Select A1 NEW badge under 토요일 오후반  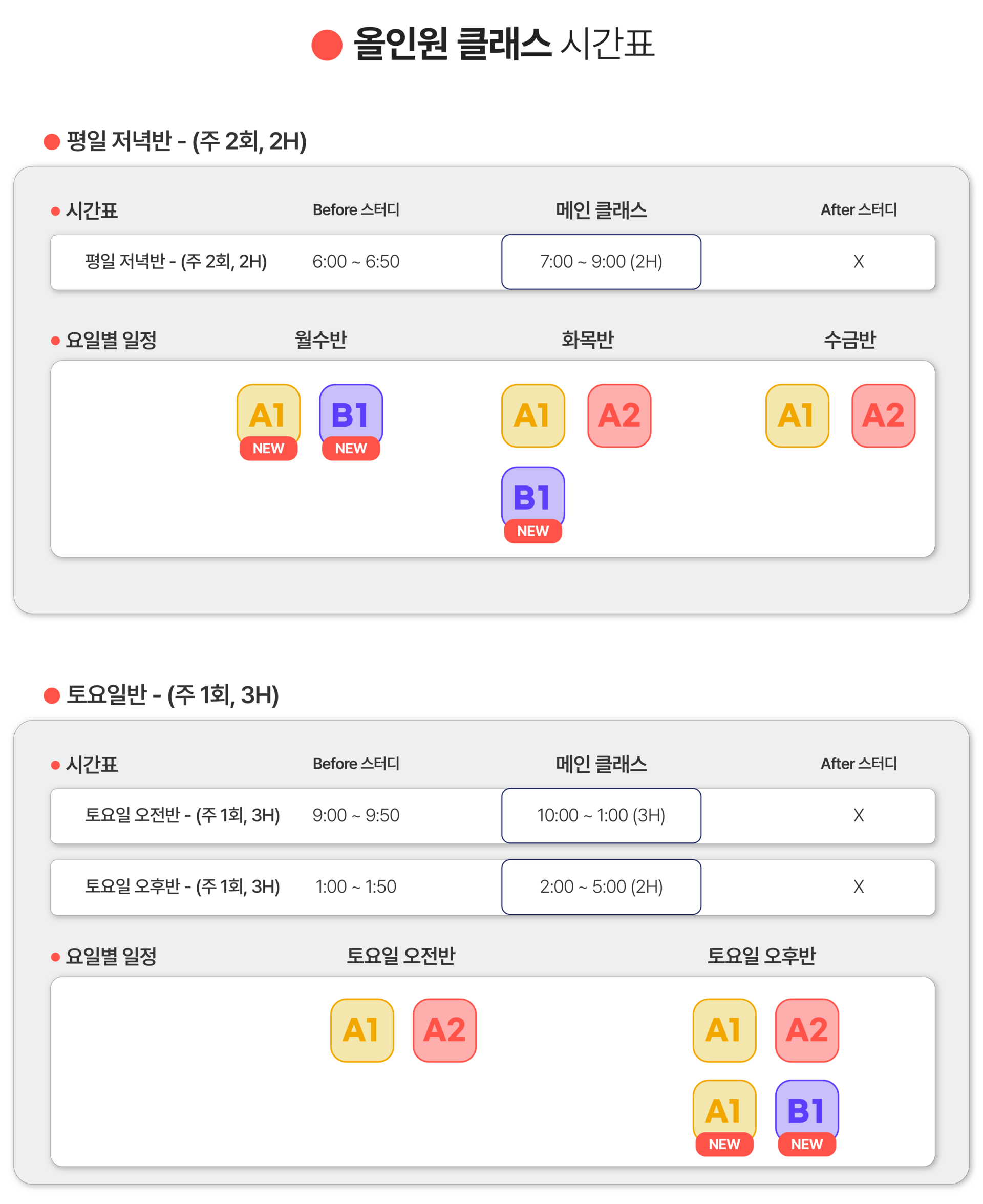pyautogui.click(x=724, y=1118)
